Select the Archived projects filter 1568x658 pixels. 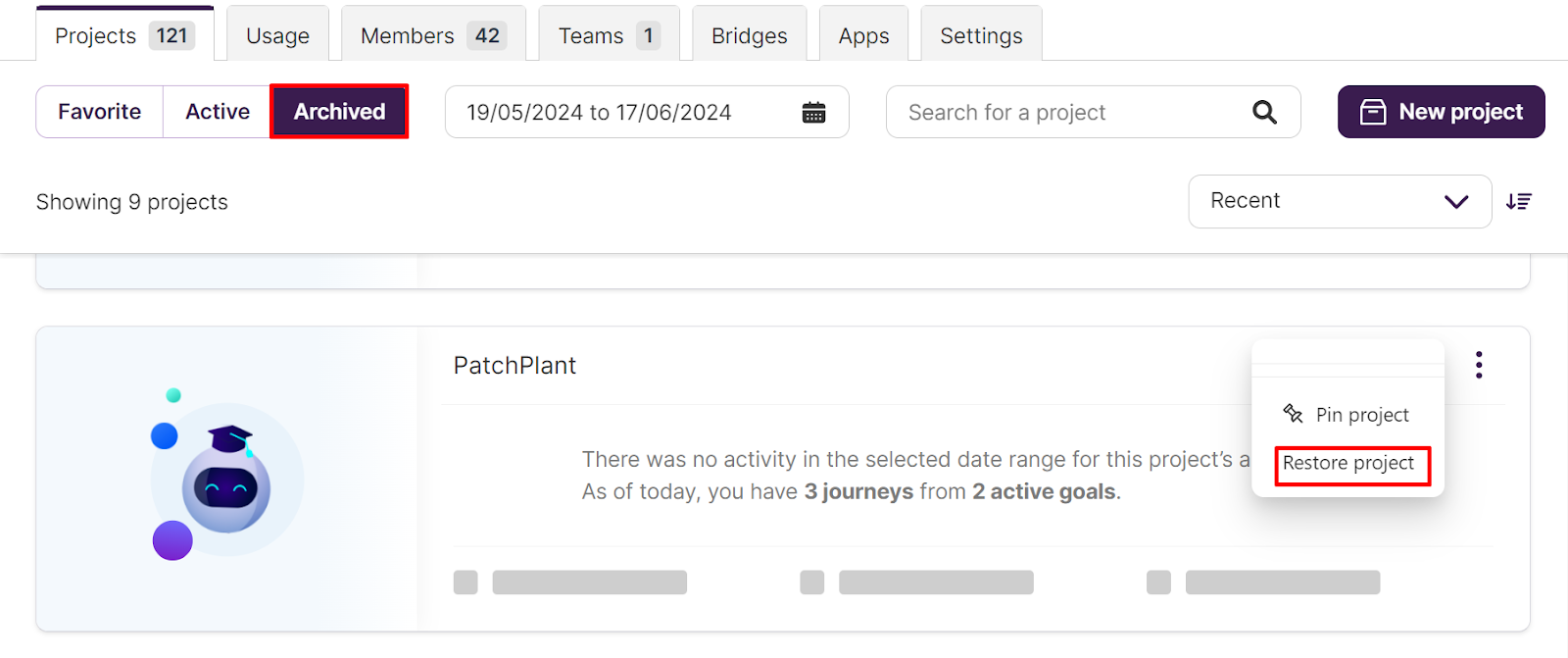[x=339, y=112]
